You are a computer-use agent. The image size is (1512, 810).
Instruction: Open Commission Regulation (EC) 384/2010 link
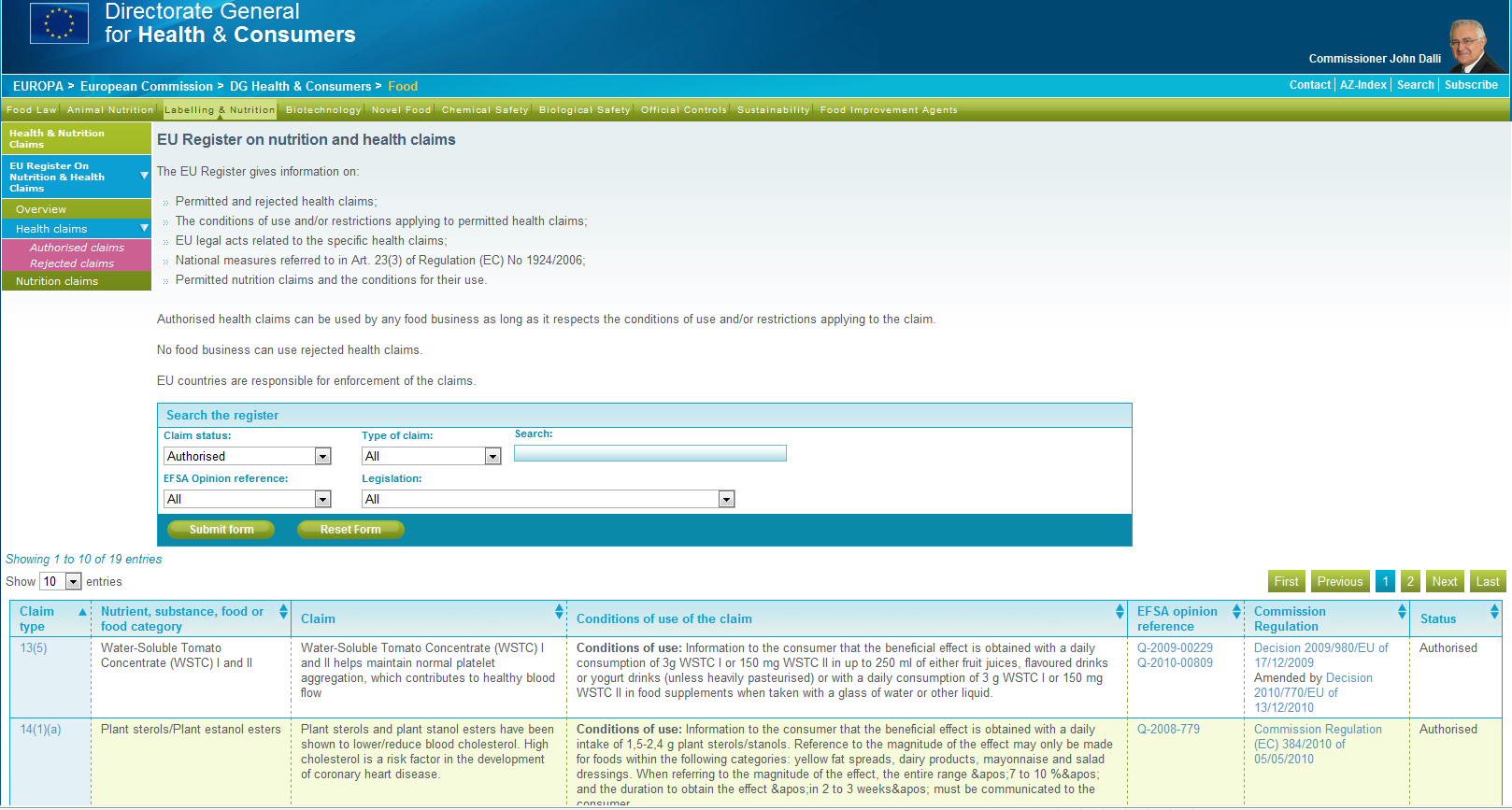[x=1318, y=745]
